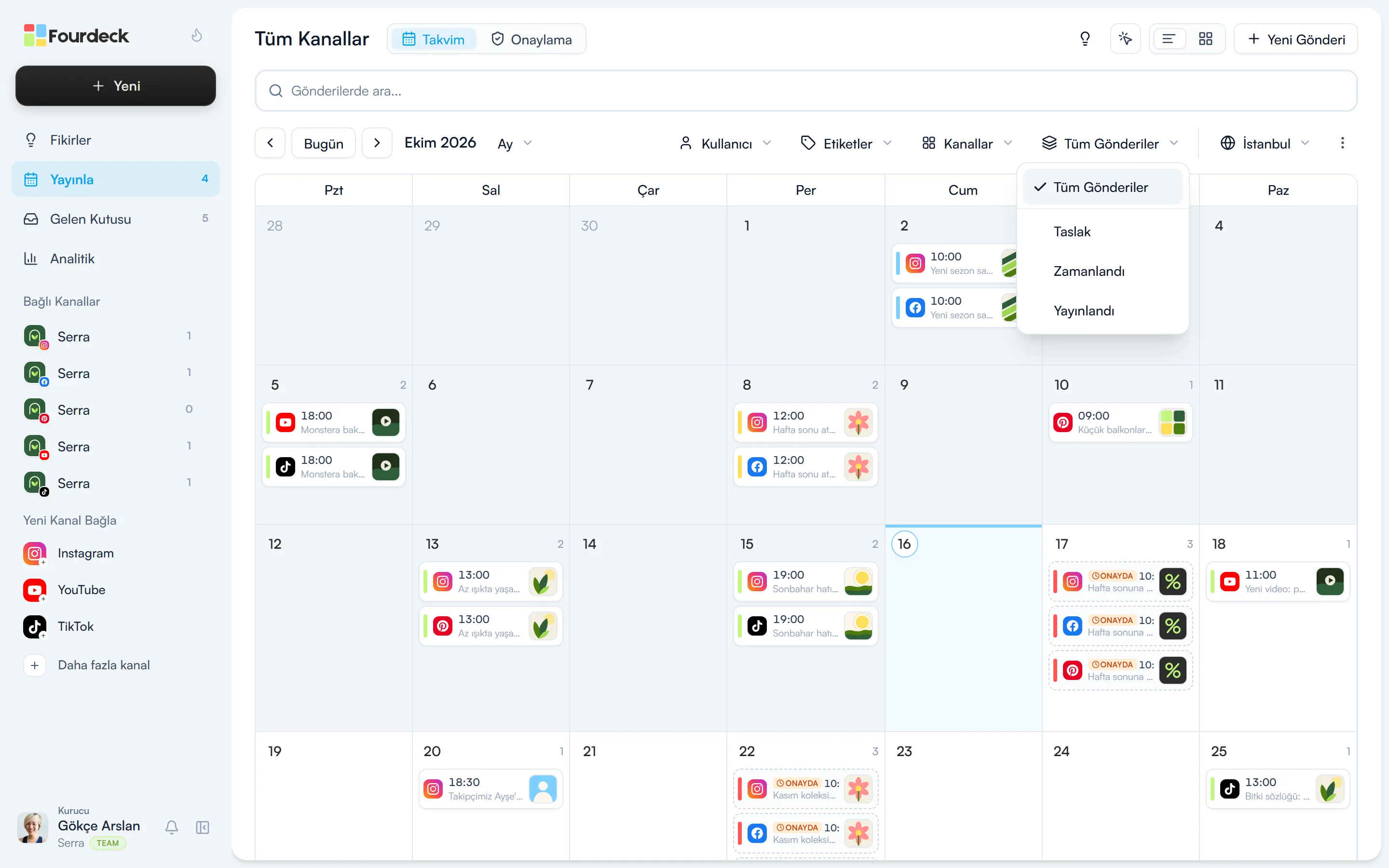1389x868 pixels.
Task: Select the checked Tüm Gönderiler option
Action: (x=1103, y=187)
